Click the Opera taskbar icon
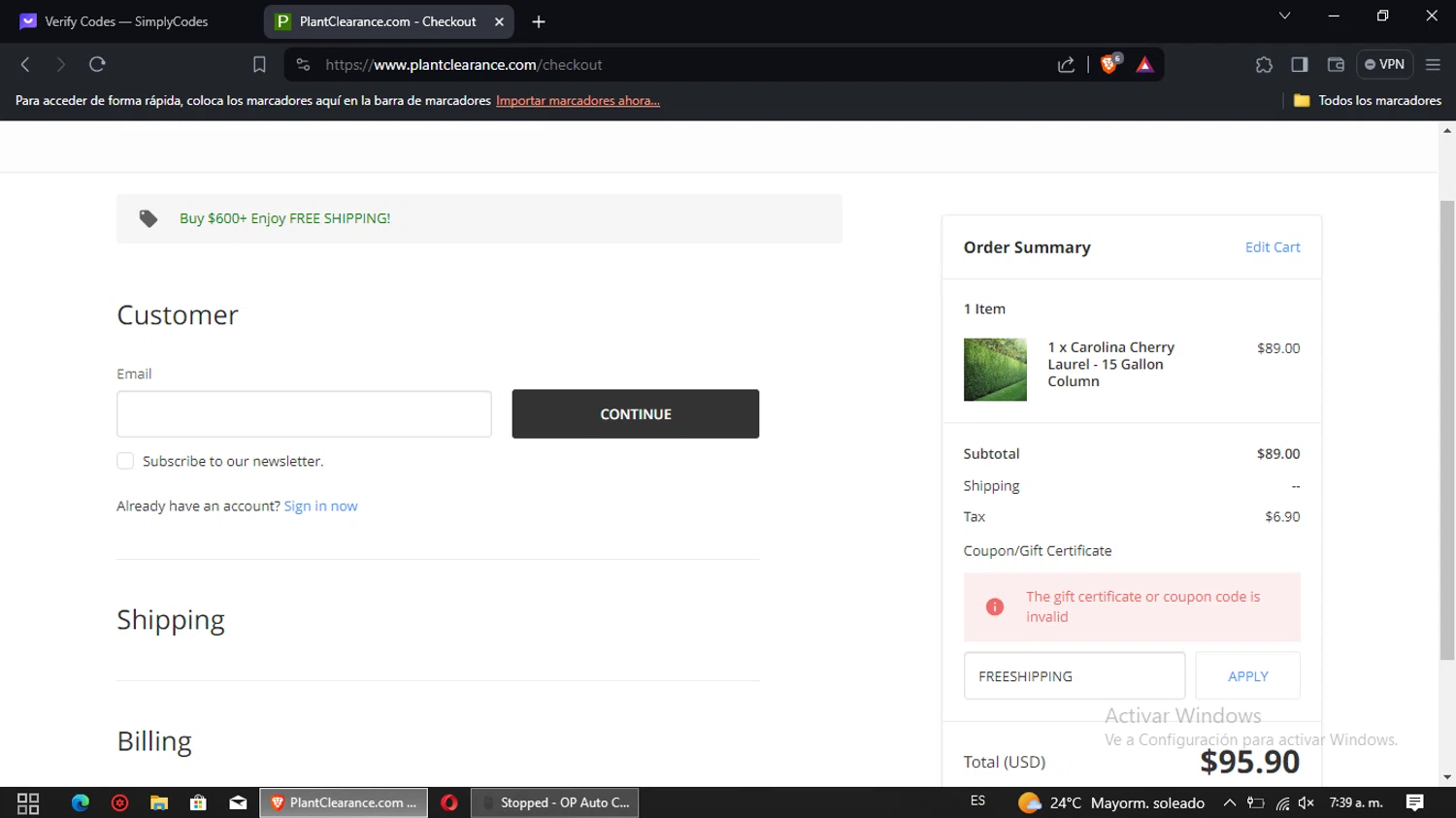This screenshot has height=818, width=1456. click(448, 802)
